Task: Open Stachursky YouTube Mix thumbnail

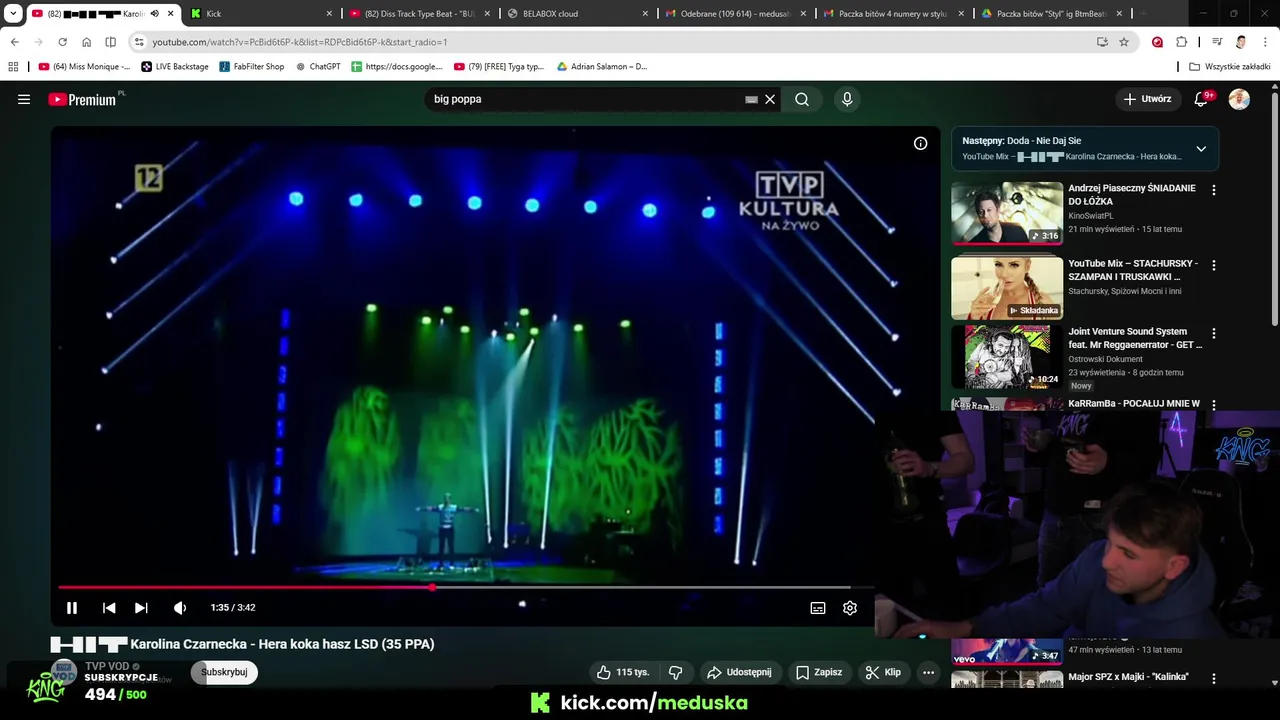Action: tap(1007, 288)
